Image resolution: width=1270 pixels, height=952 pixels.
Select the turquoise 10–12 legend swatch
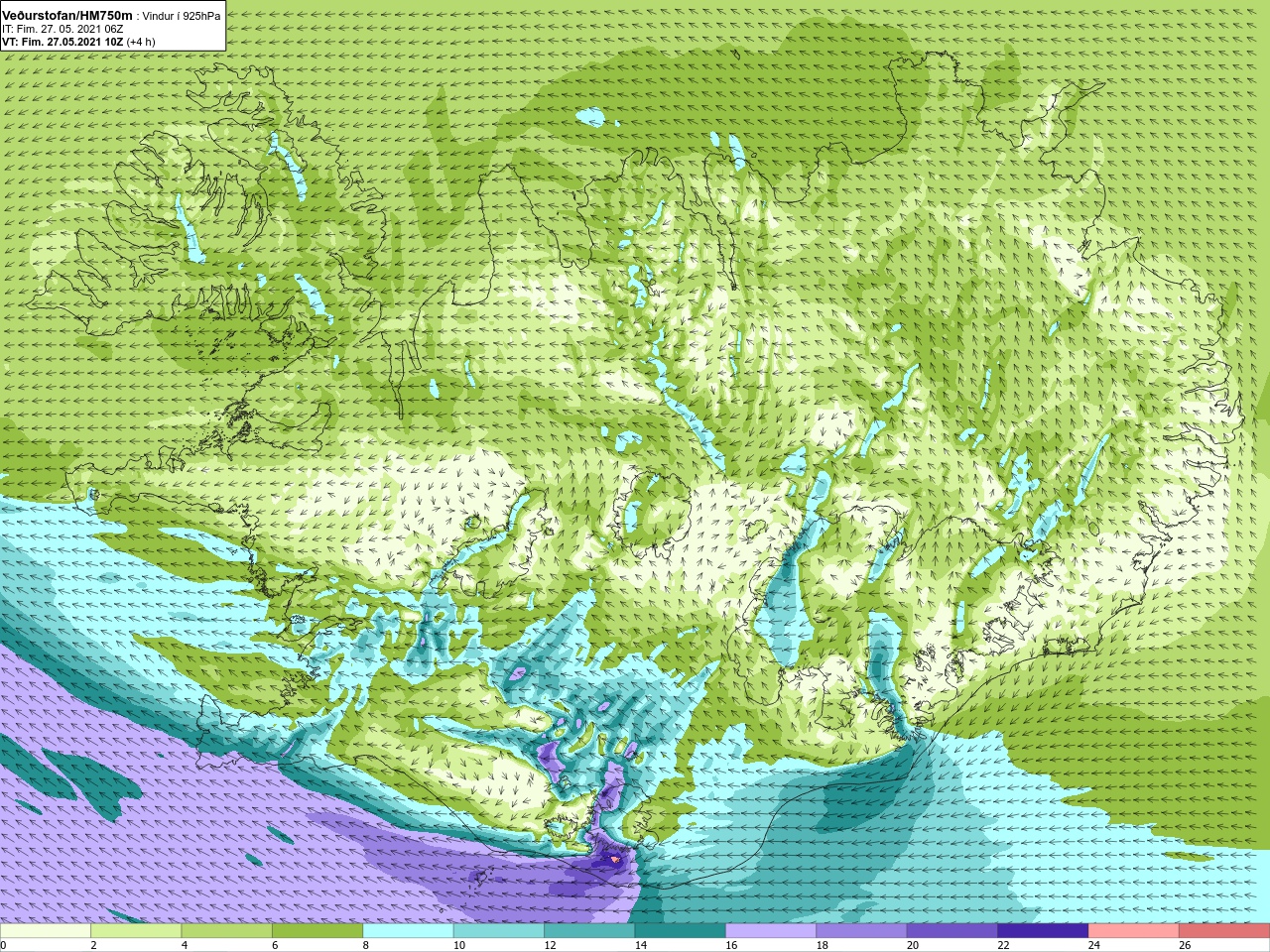coord(499,931)
